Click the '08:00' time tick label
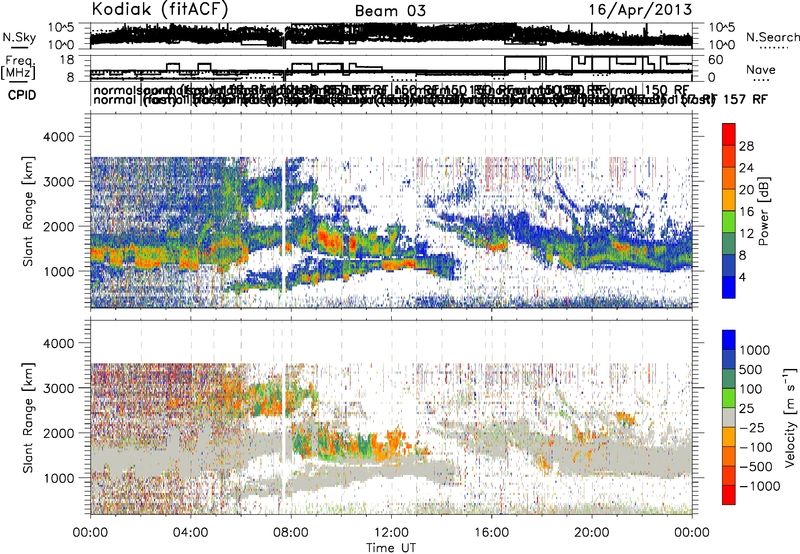 click(291, 533)
